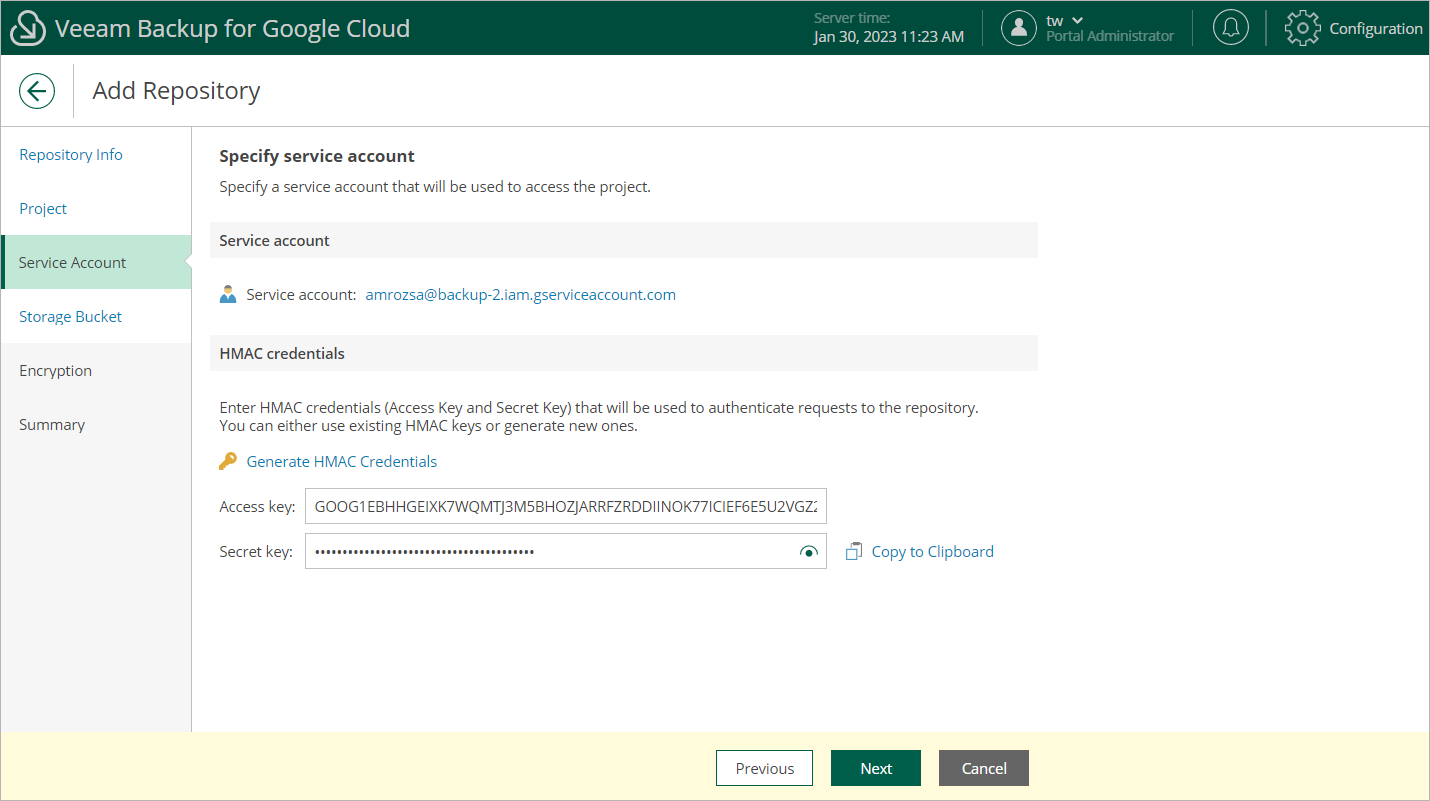Image resolution: width=1430 pixels, height=801 pixels.
Task: Show the secret key with eye icon
Action: click(809, 552)
